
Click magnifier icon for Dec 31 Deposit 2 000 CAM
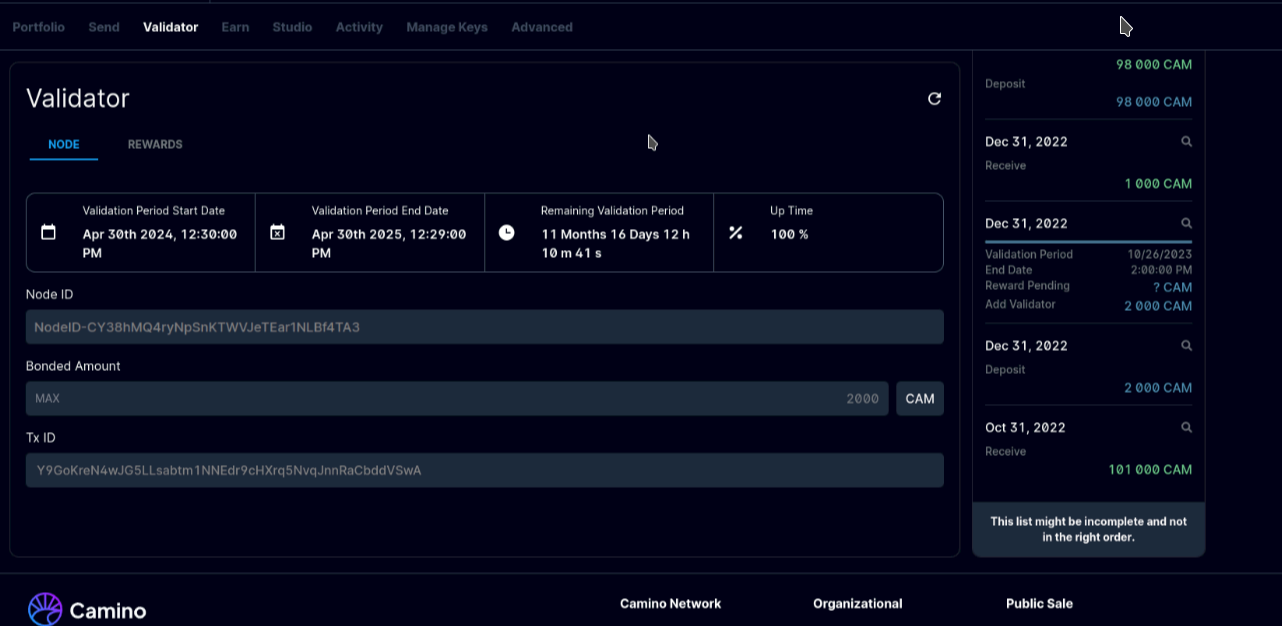[x=1186, y=346]
